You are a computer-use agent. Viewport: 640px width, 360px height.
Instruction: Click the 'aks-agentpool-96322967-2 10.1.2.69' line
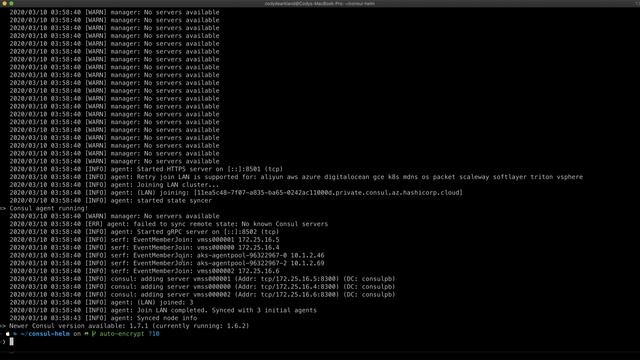167,263
